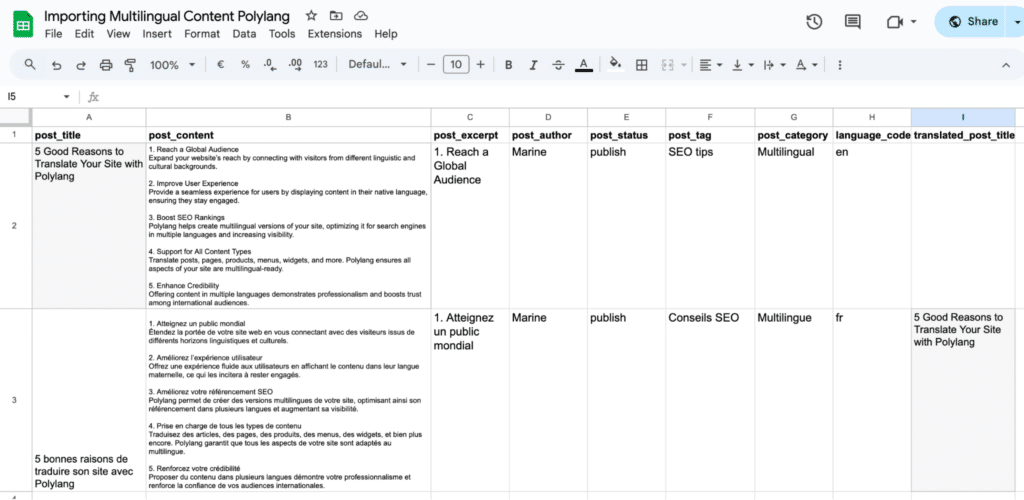Start a meeting with camera icon

[894, 22]
